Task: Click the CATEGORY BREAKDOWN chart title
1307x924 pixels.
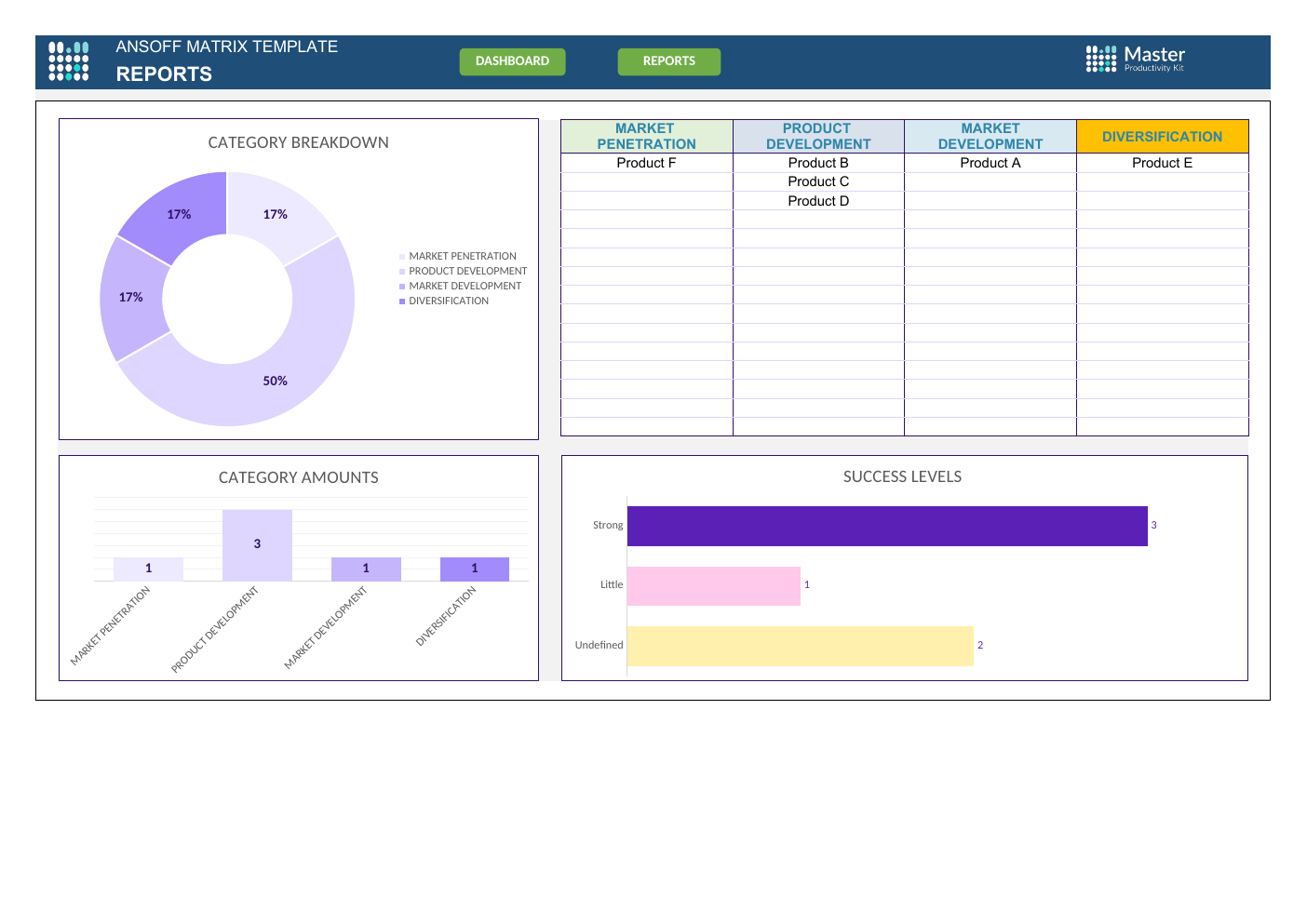Action: [299, 142]
